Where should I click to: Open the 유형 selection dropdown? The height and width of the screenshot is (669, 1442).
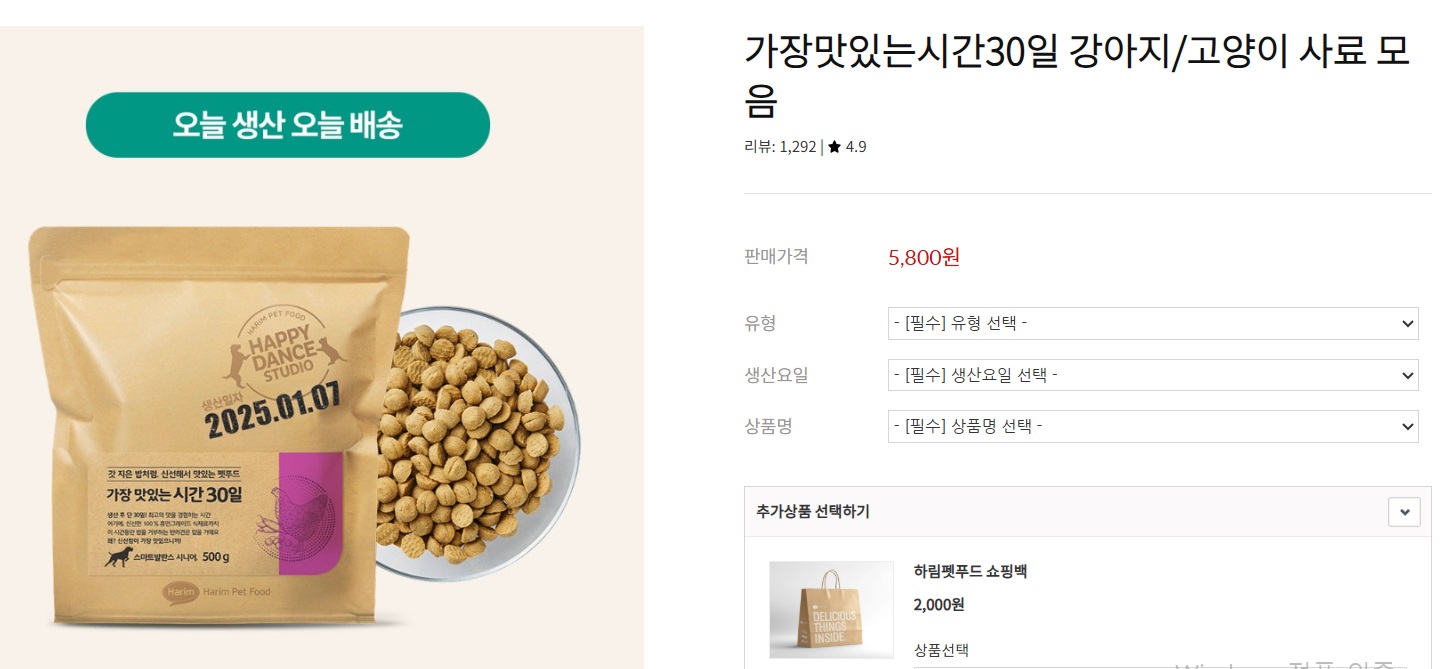click(x=1152, y=323)
